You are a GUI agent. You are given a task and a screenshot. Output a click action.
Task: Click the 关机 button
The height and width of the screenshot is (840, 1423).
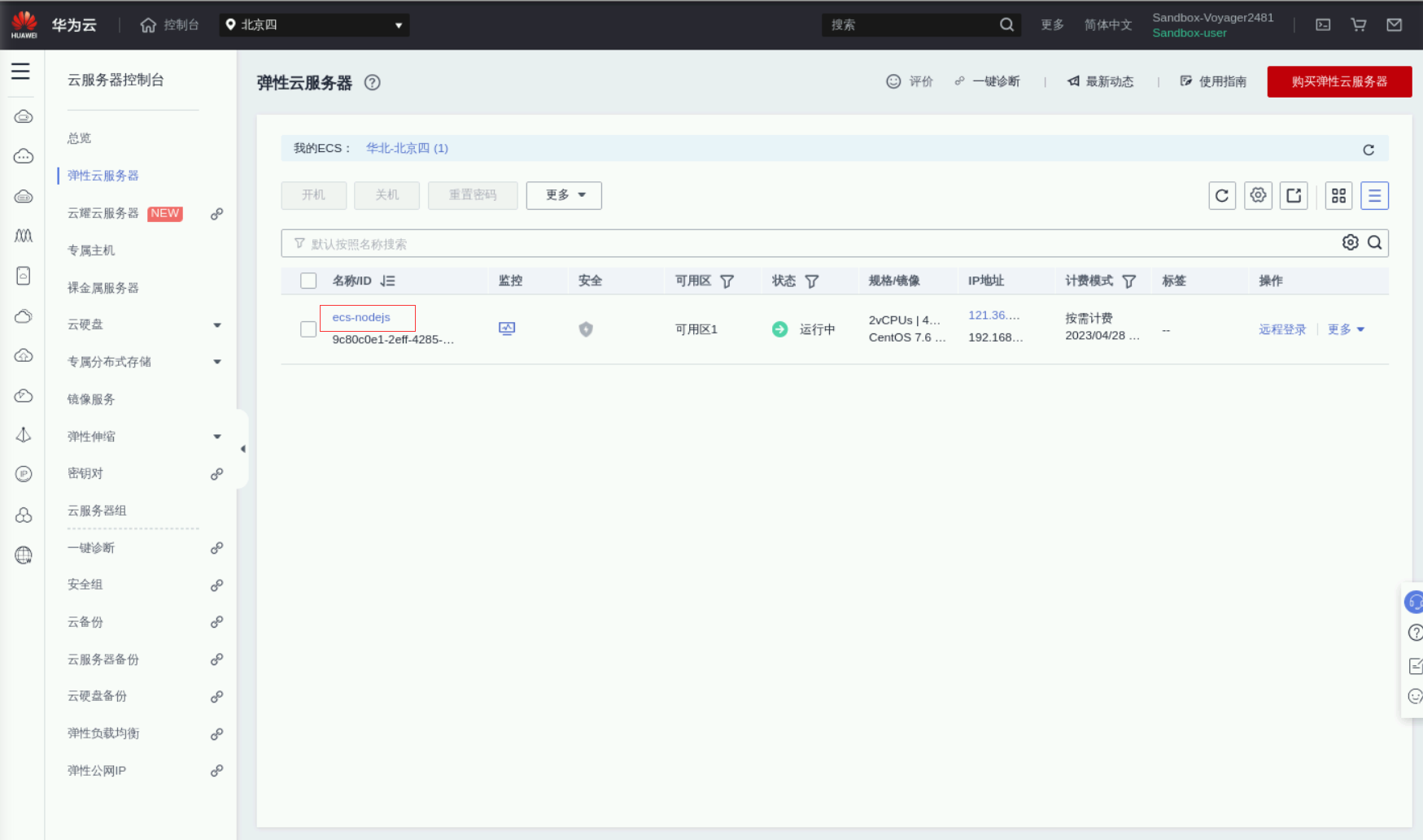387,195
